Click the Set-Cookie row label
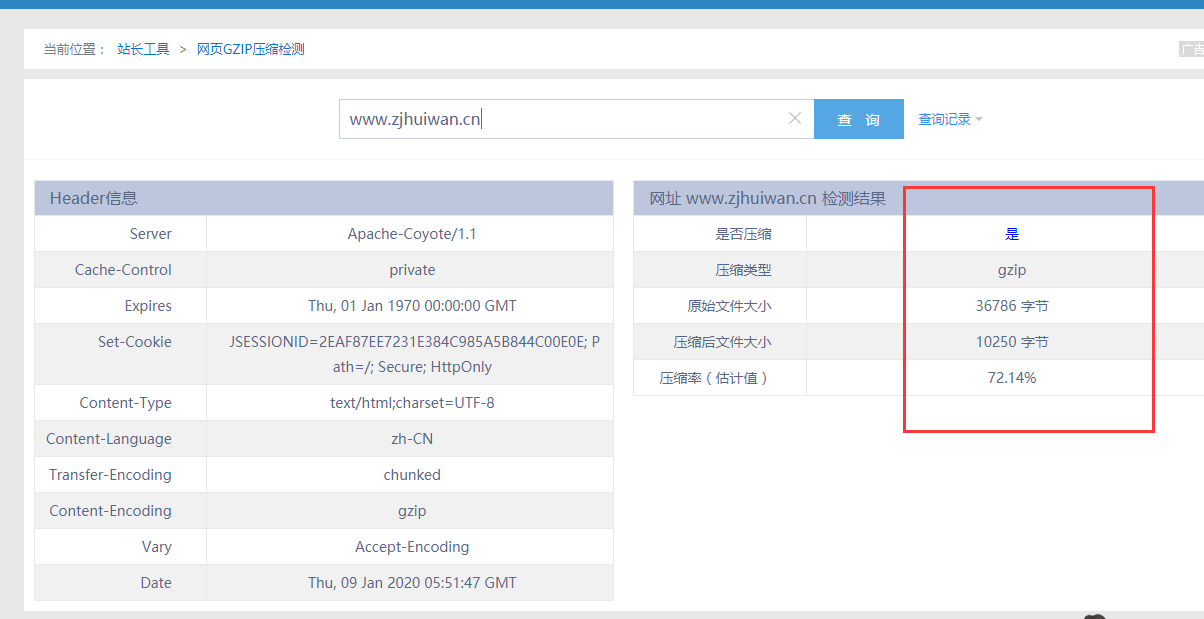 [x=135, y=342]
